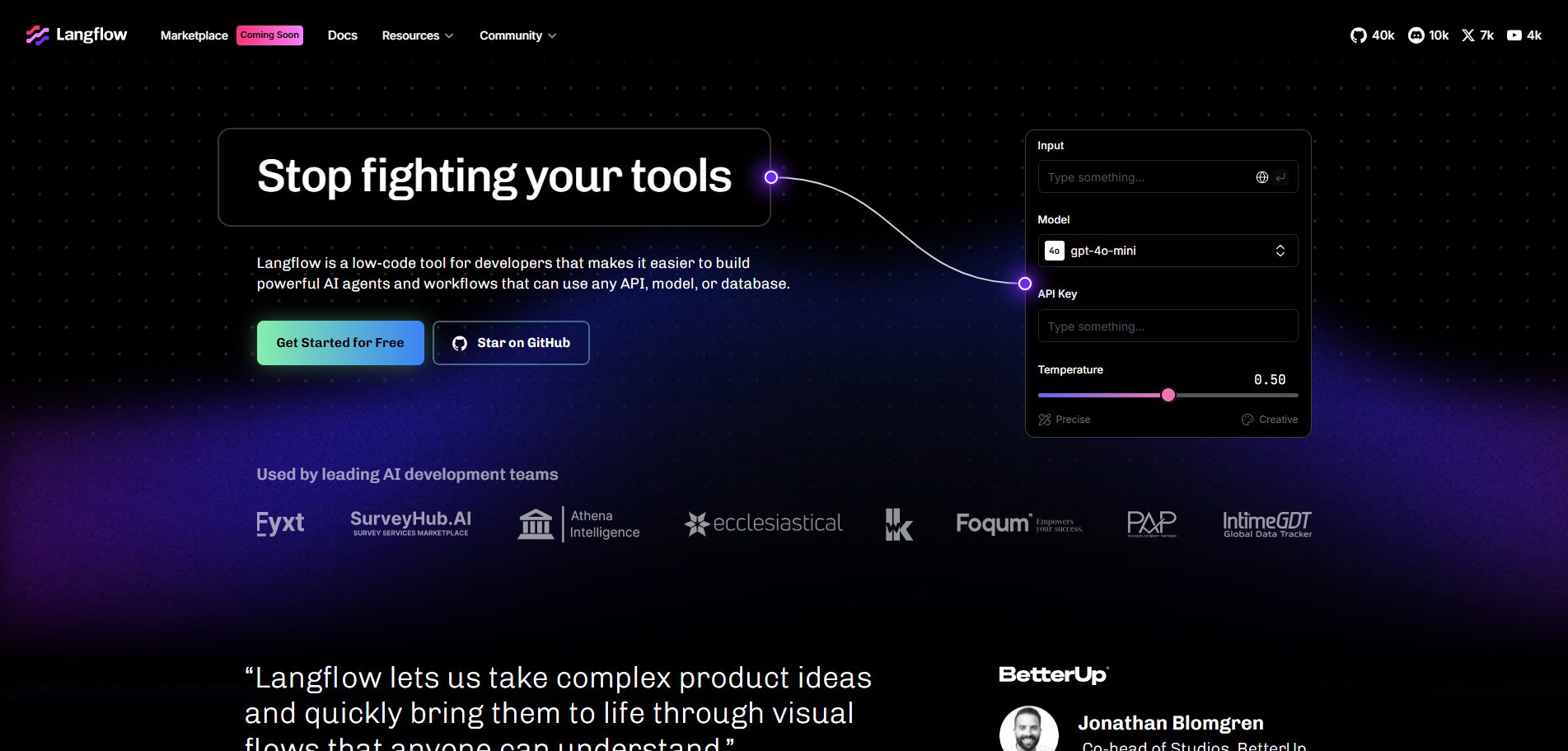Expand the Community dropdown menu

517,35
